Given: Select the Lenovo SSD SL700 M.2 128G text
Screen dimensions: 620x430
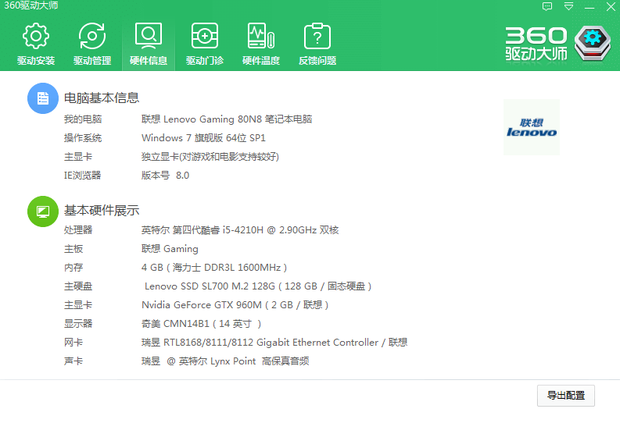Looking at the screenshot, I should [258, 286].
